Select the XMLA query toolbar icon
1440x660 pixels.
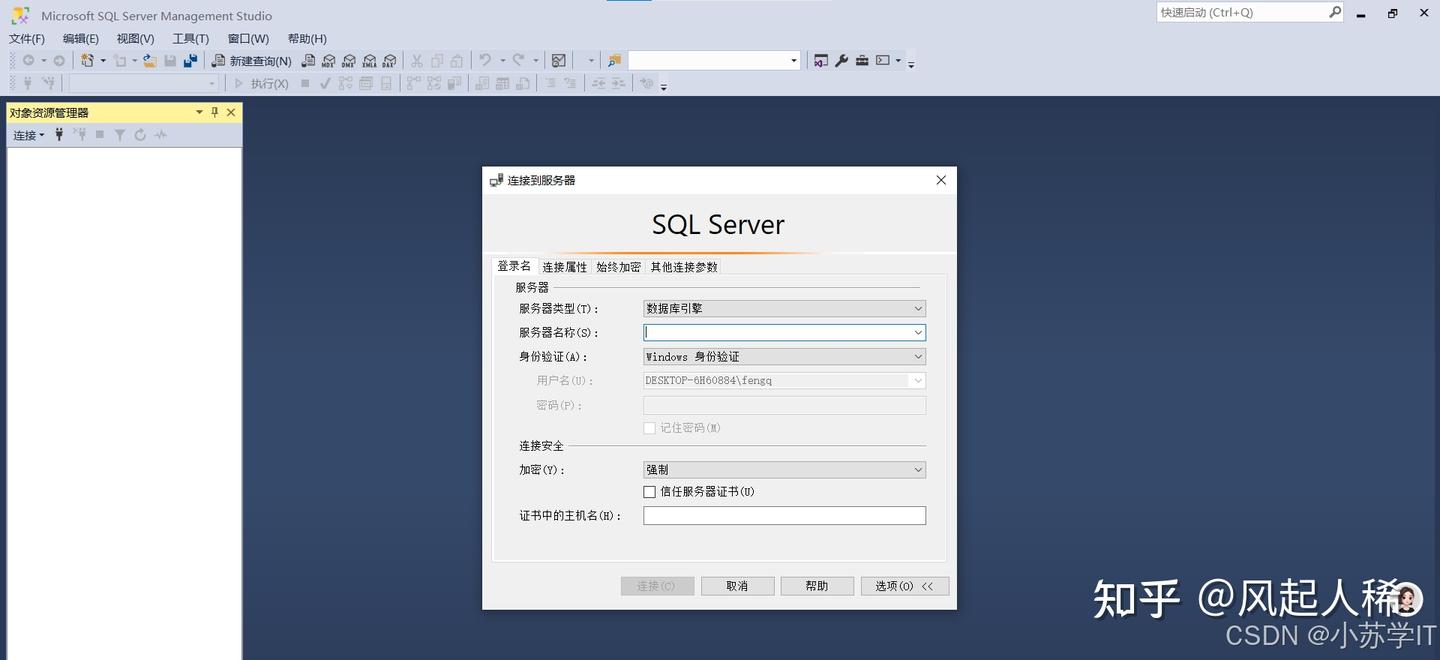[369, 60]
